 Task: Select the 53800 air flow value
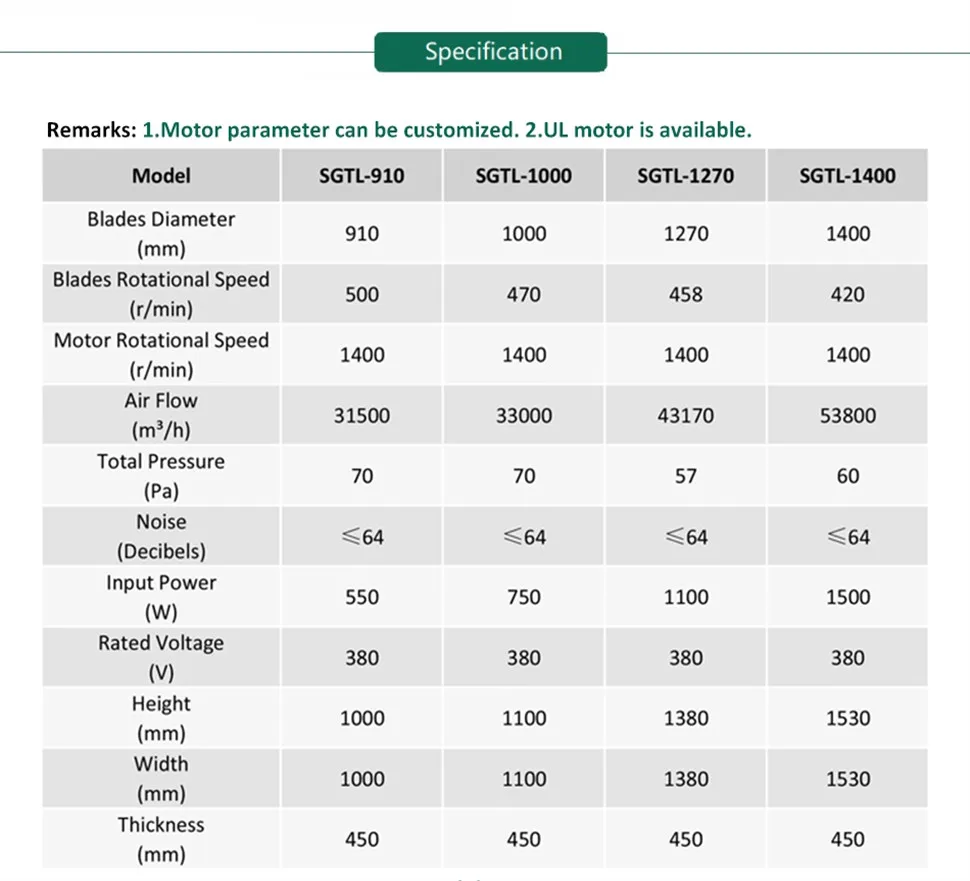848,415
